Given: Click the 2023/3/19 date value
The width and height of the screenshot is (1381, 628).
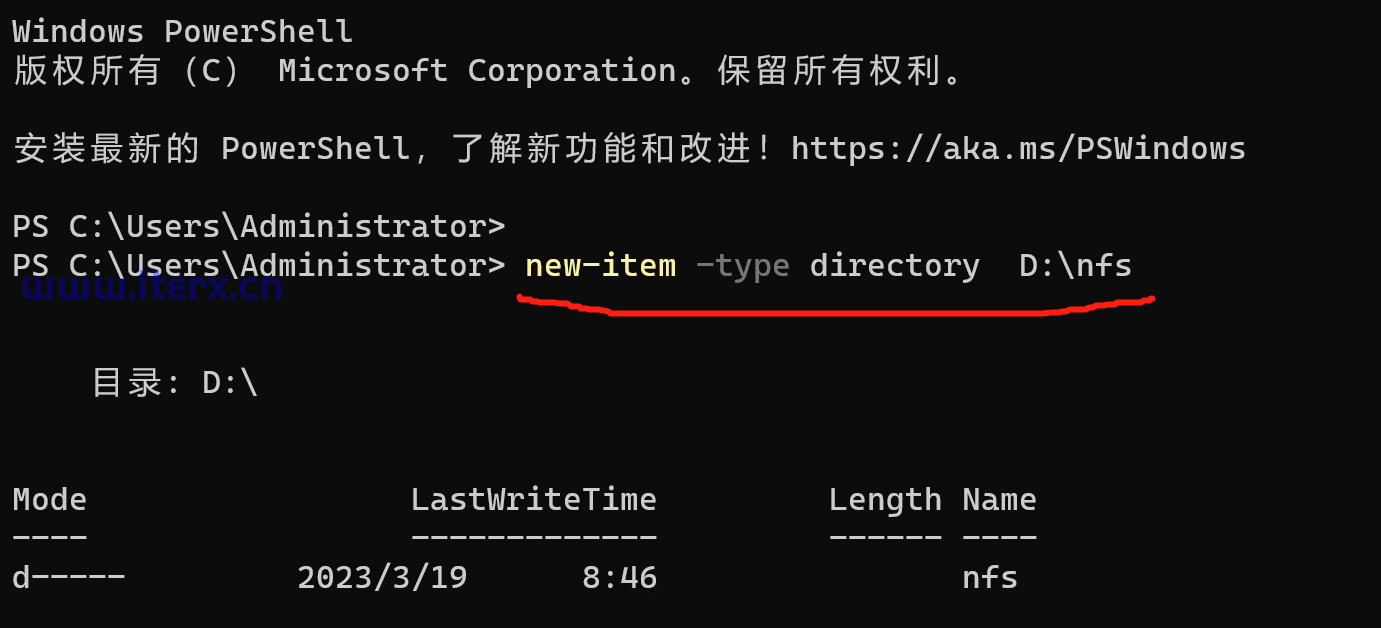Looking at the screenshot, I should coord(382,577).
